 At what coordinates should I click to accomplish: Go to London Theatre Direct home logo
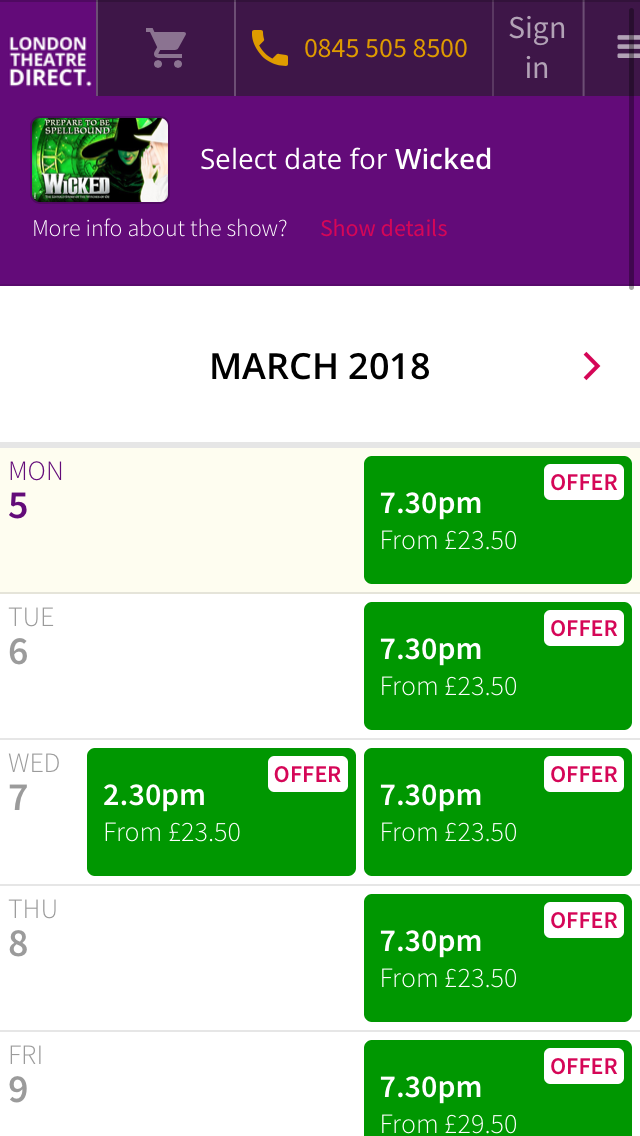tap(48, 62)
